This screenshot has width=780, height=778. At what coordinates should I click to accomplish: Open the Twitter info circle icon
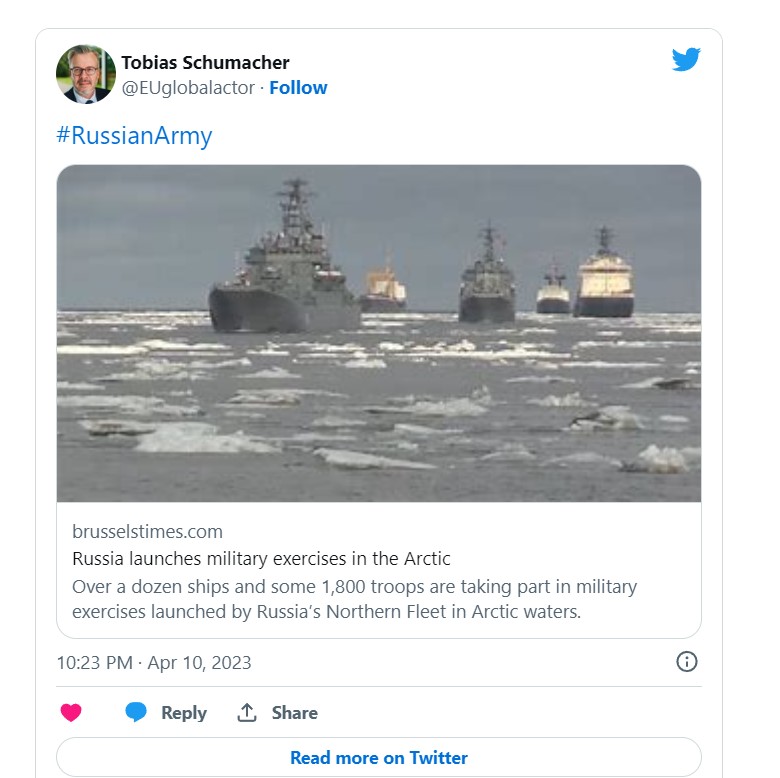click(x=687, y=662)
